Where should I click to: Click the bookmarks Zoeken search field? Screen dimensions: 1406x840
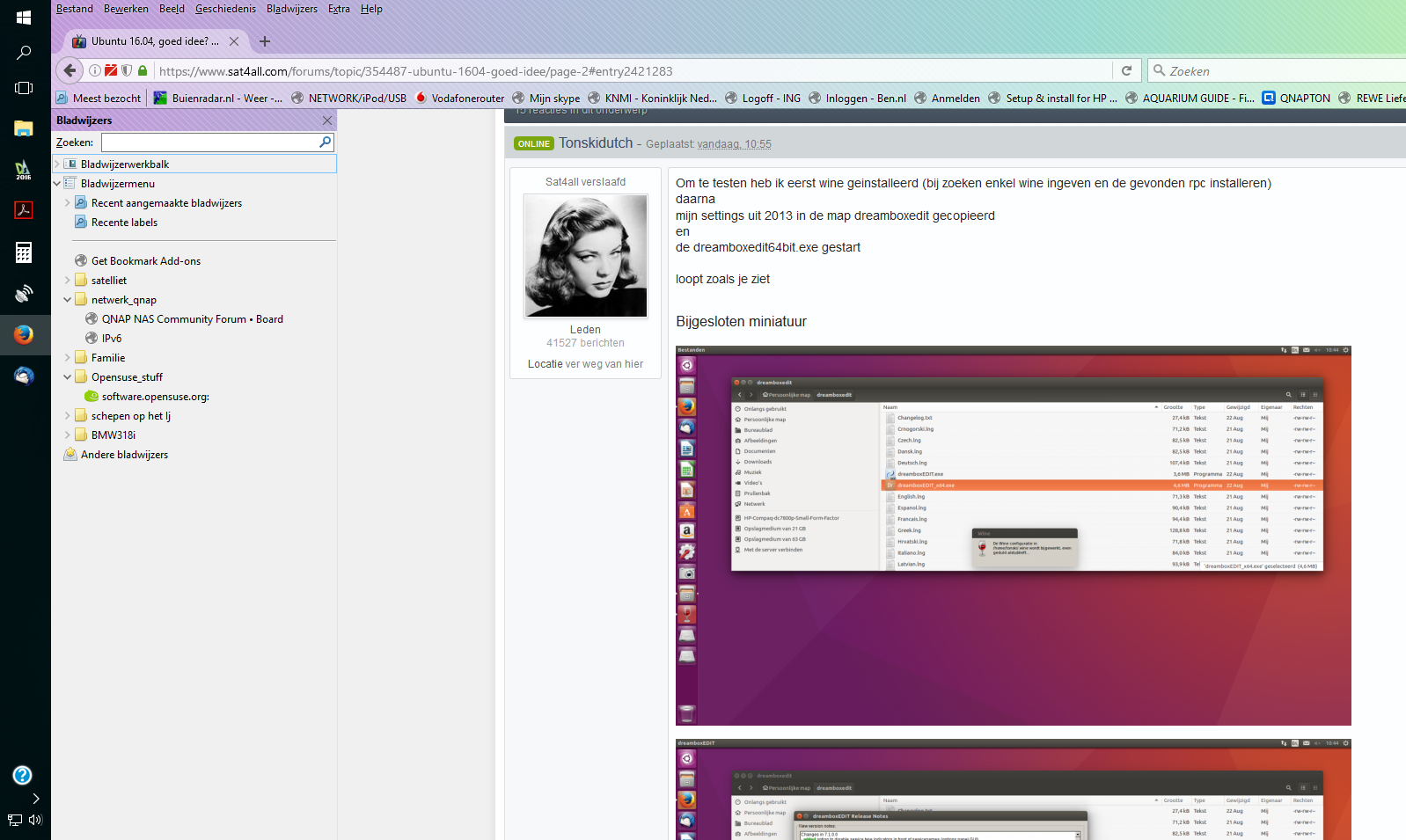[209, 142]
